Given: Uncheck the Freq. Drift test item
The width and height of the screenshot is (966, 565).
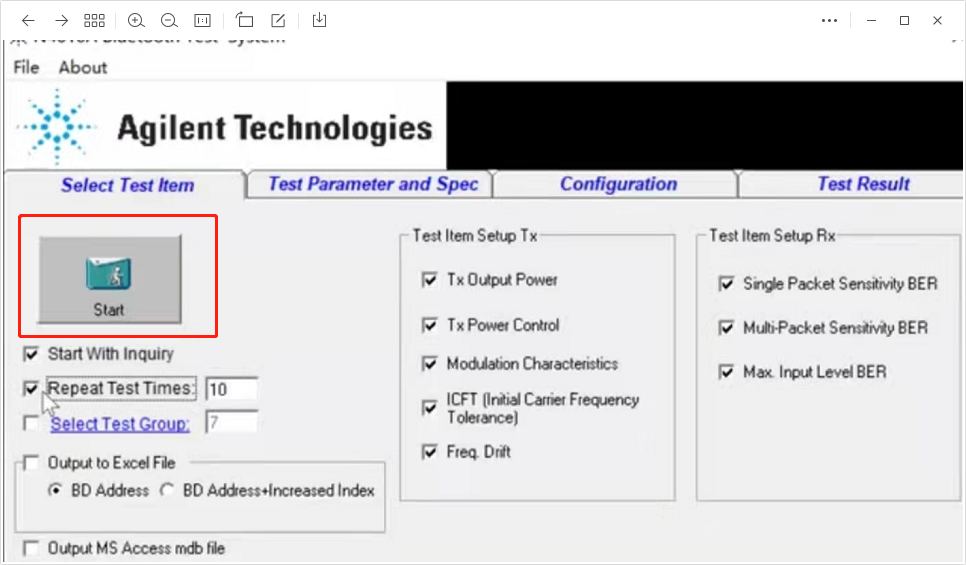Looking at the screenshot, I should coord(429,452).
